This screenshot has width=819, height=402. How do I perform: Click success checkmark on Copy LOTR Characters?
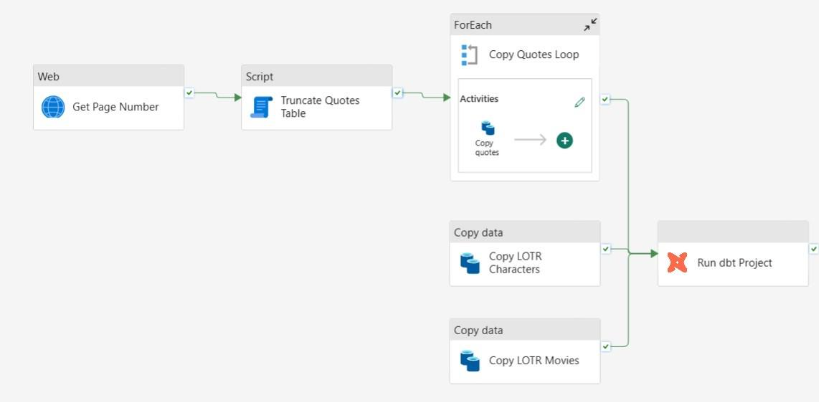[606, 248]
